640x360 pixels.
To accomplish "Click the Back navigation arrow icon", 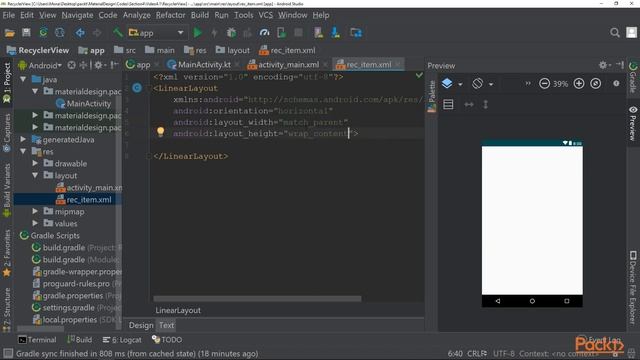I will point(80,33).
